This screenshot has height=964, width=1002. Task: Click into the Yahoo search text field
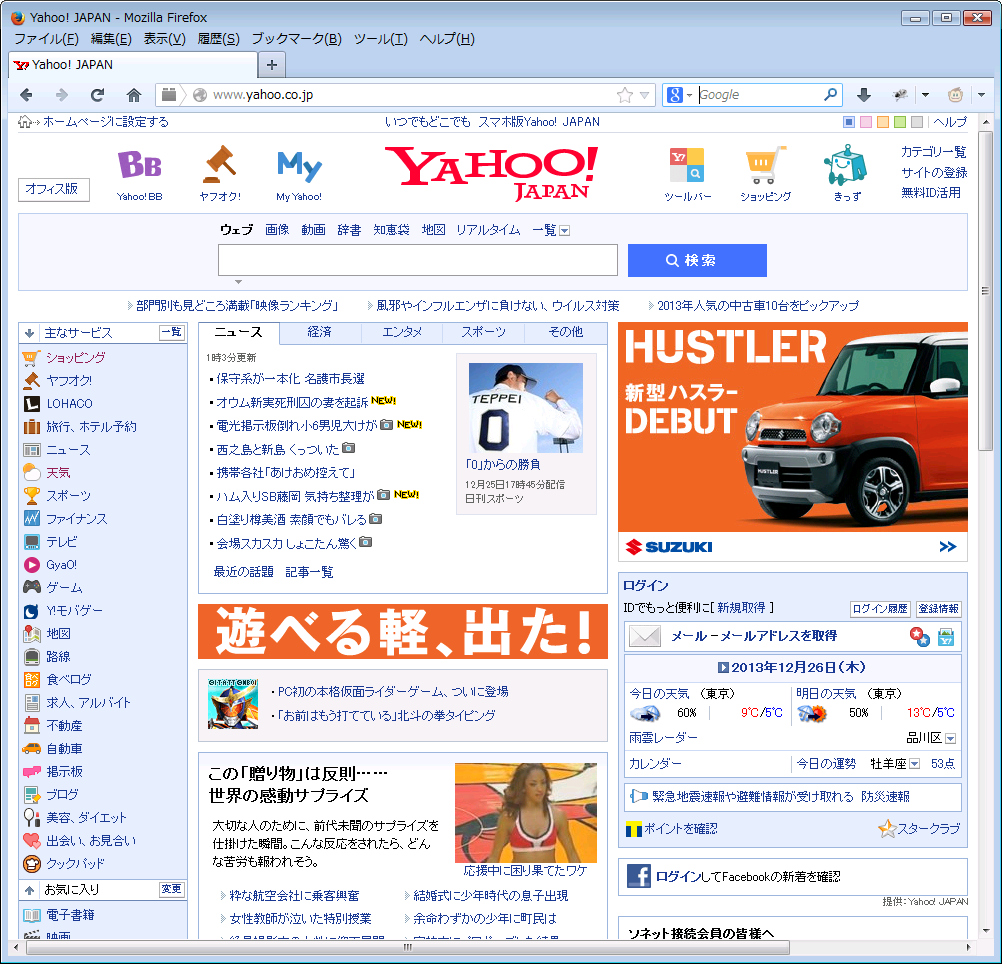[418, 260]
